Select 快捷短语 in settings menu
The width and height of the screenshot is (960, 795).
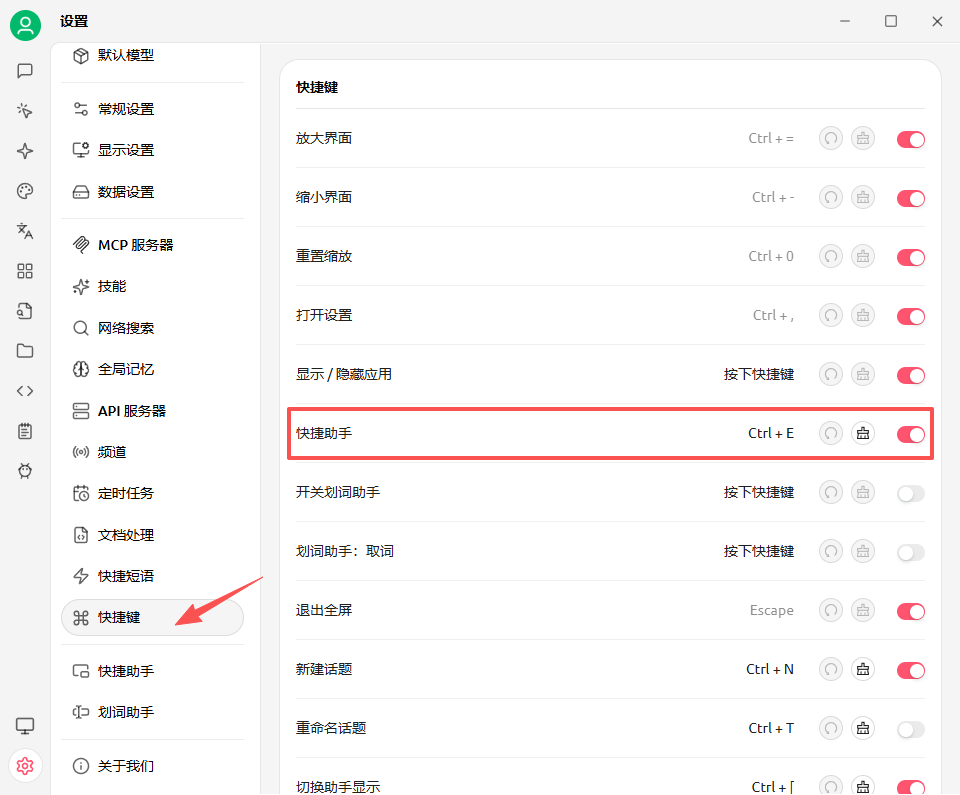pos(152,576)
